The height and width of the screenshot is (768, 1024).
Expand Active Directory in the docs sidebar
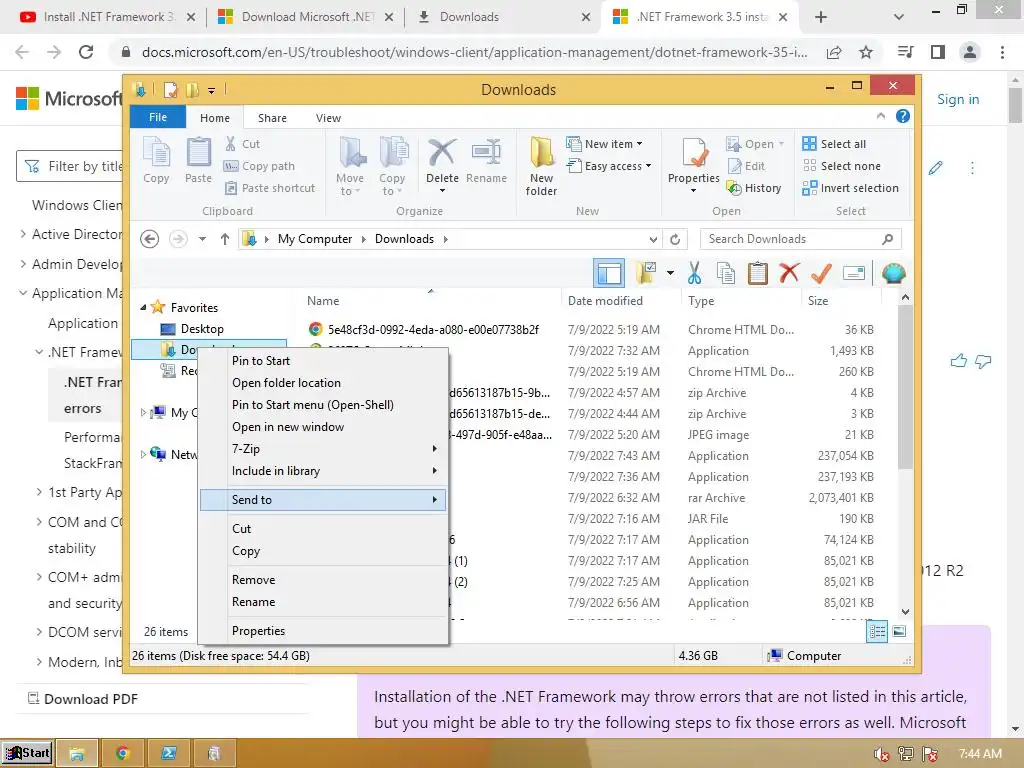pyautogui.click(x=23, y=234)
